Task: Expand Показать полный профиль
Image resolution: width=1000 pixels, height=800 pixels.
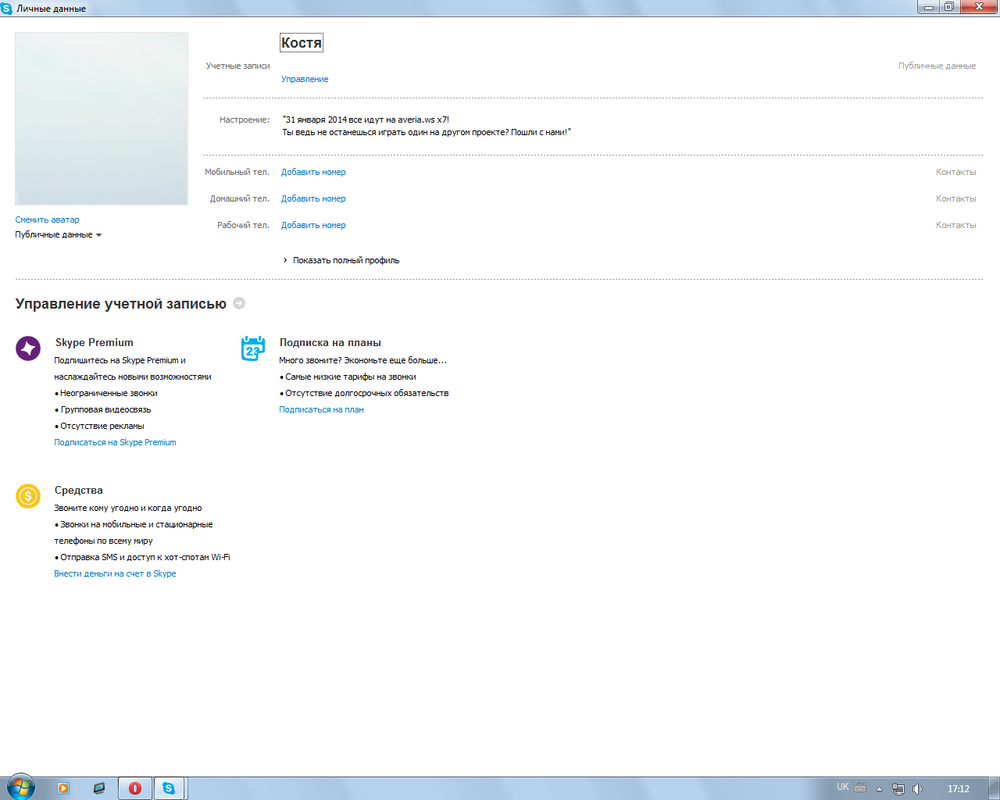Action: tap(345, 260)
